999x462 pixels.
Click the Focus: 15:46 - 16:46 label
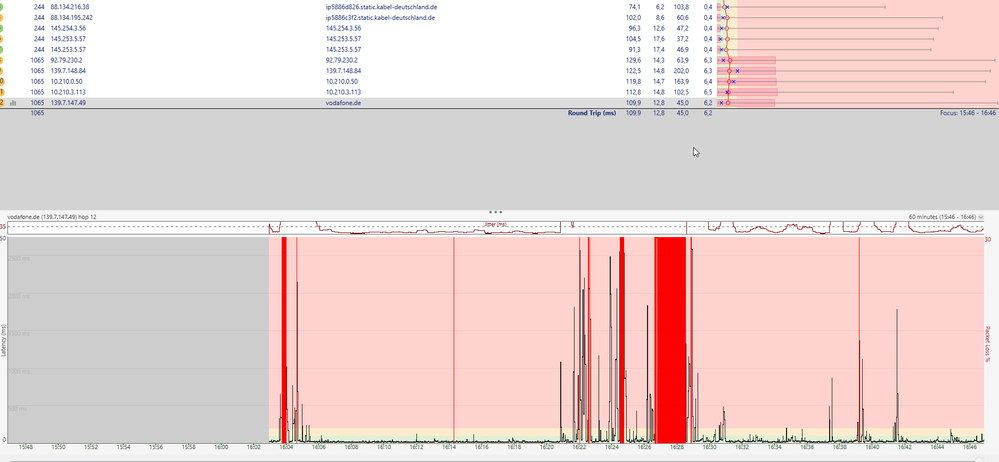(x=968, y=113)
